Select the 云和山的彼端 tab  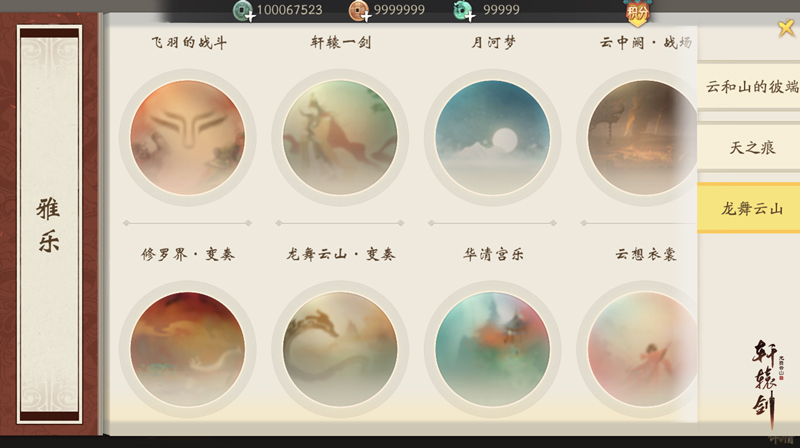pyautogui.click(x=749, y=86)
